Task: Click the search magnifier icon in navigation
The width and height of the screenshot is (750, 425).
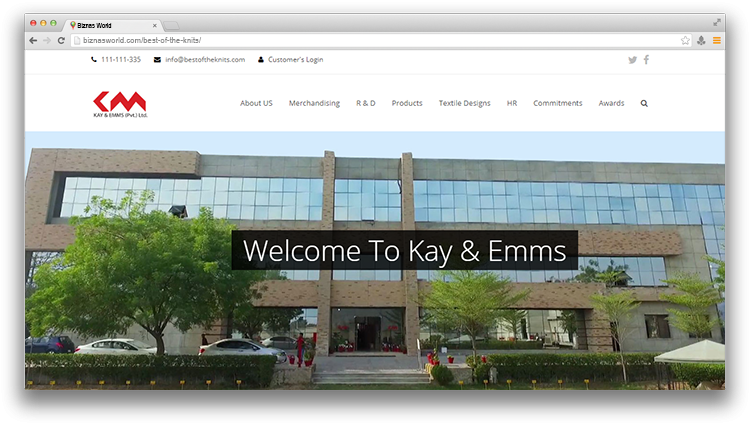Action: (x=644, y=103)
